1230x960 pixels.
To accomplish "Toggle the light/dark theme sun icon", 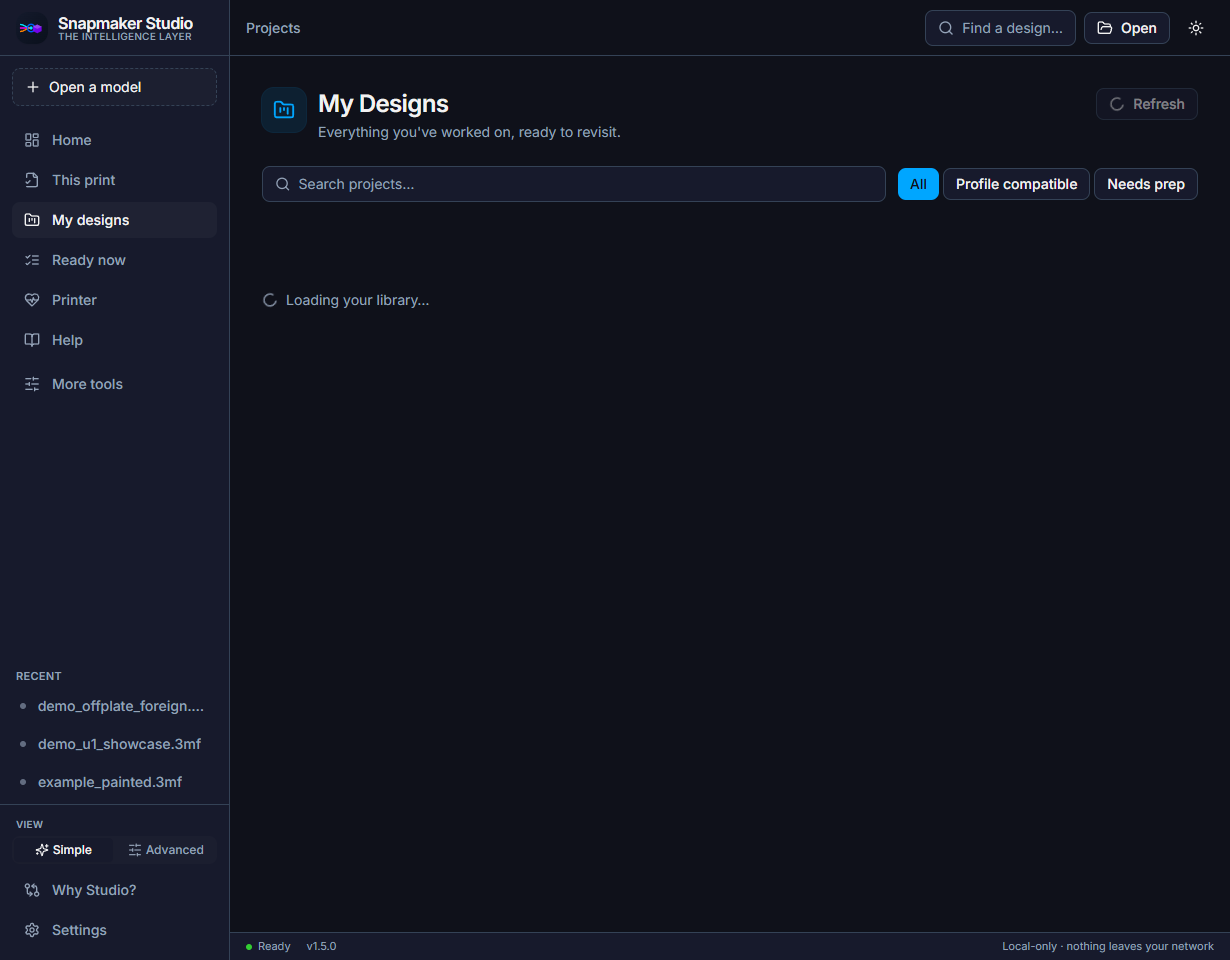I will tap(1196, 28).
